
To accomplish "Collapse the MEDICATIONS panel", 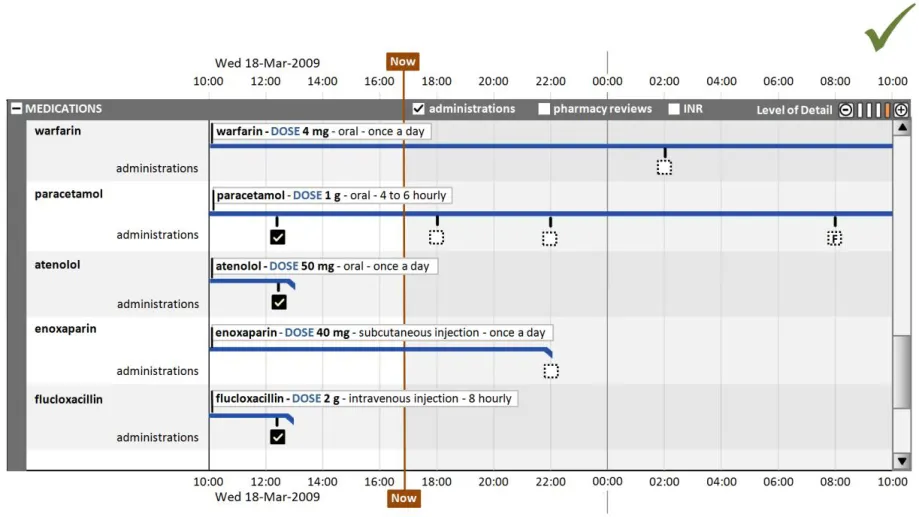I will pos(16,109).
